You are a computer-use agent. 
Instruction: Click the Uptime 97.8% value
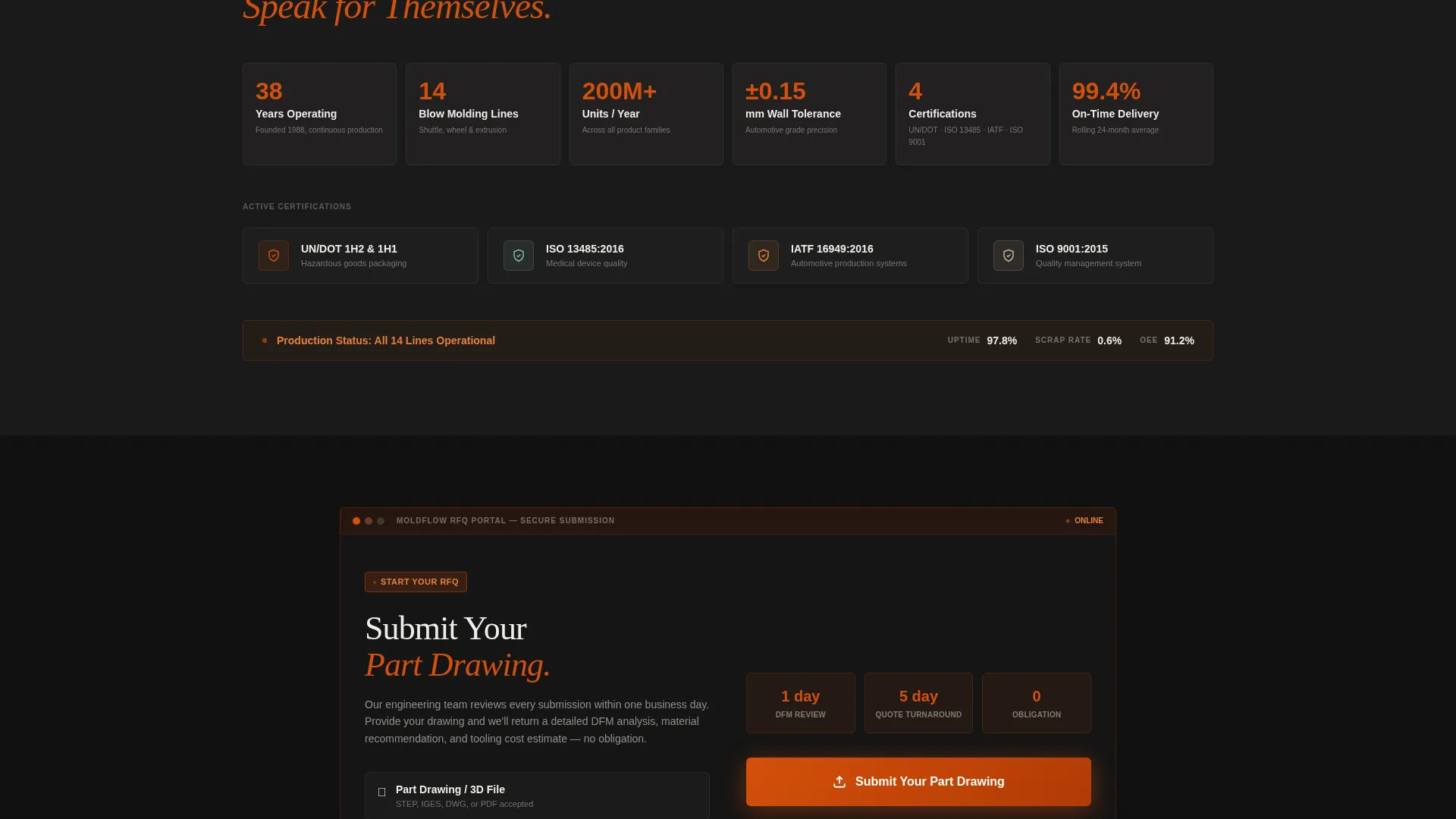(x=1002, y=340)
